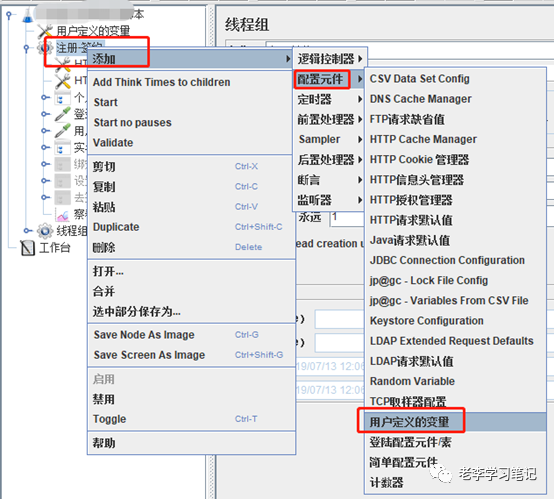
Task: Click the controller icon next to 个
Action: 63,98
